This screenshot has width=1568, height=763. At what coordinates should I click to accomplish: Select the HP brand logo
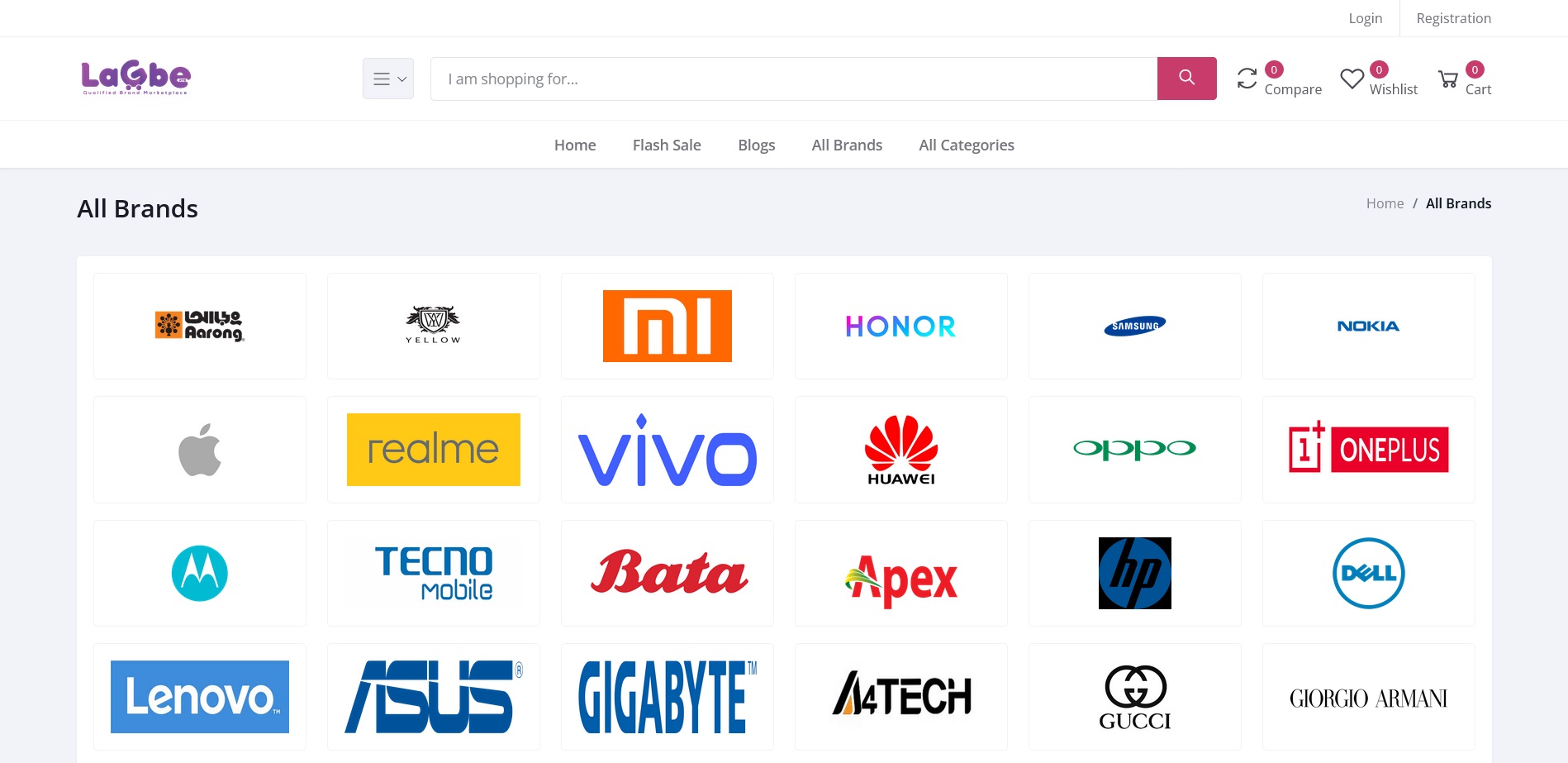click(x=1135, y=573)
